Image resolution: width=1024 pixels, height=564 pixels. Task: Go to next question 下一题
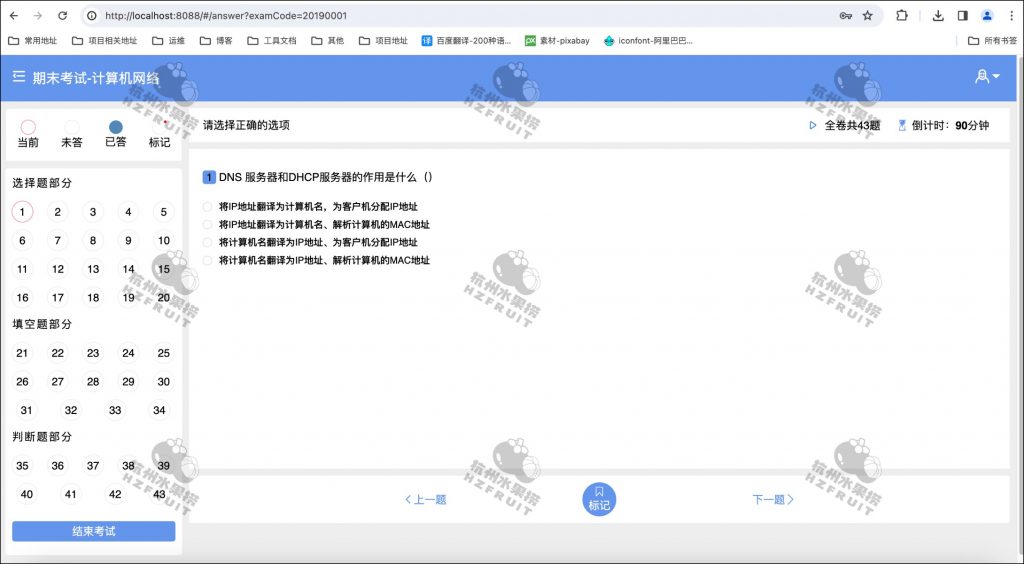[773, 499]
